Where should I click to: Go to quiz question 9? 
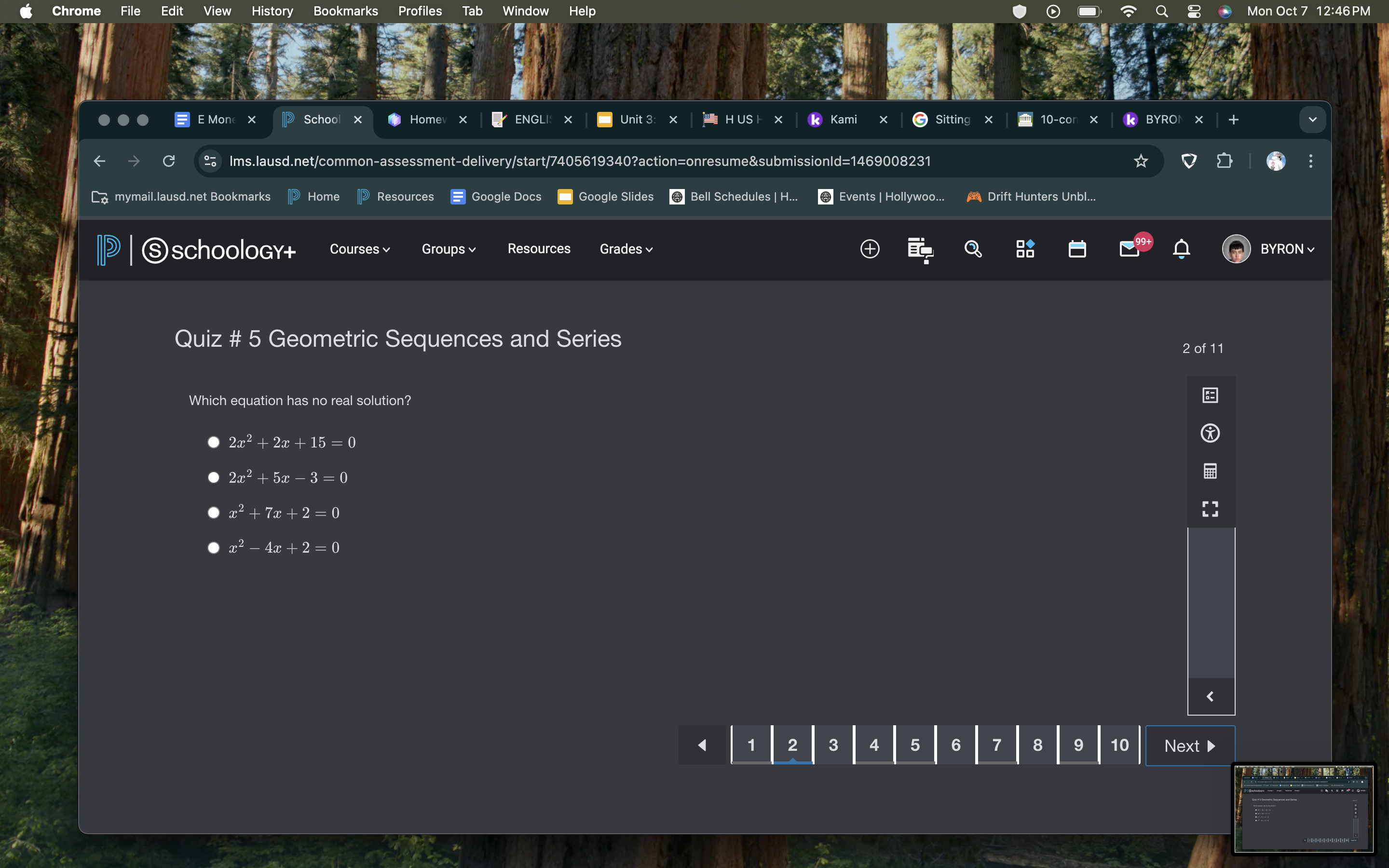1078,745
